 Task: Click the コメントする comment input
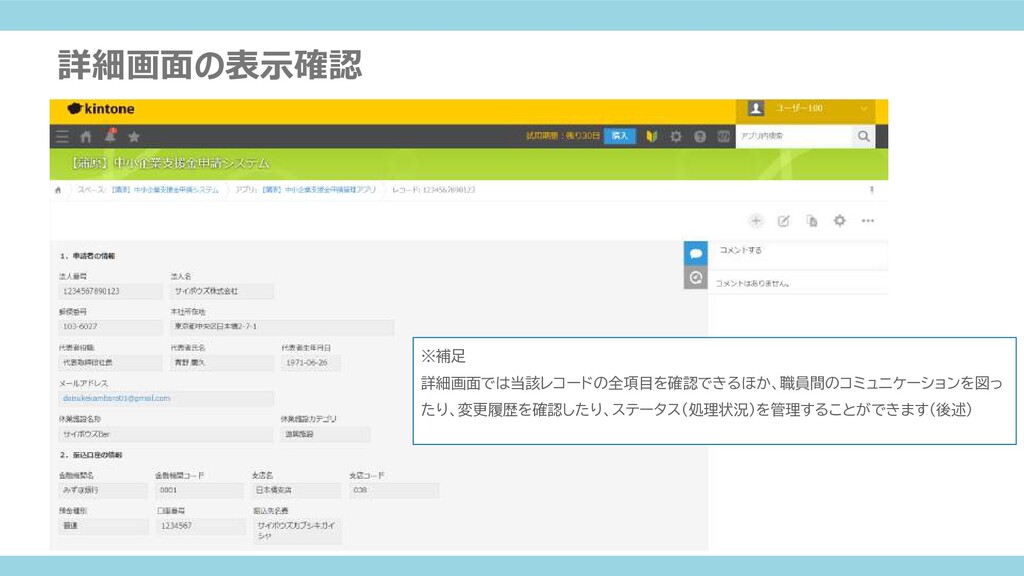(800, 255)
